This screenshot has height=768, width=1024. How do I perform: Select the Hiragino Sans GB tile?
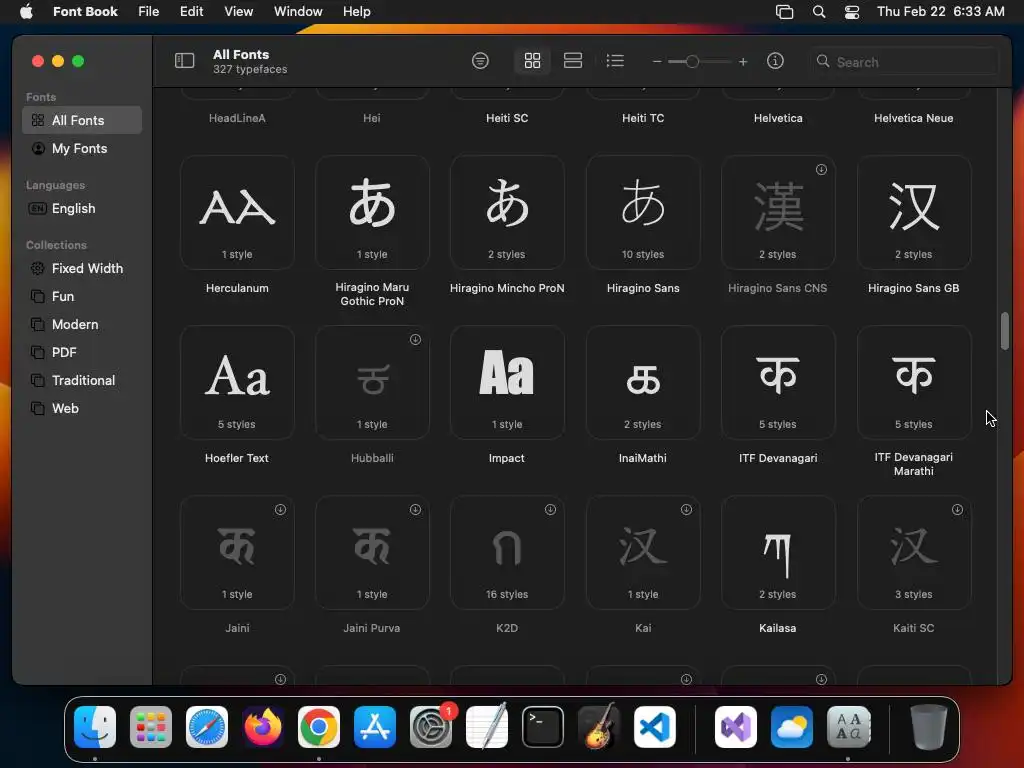point(914,212)
